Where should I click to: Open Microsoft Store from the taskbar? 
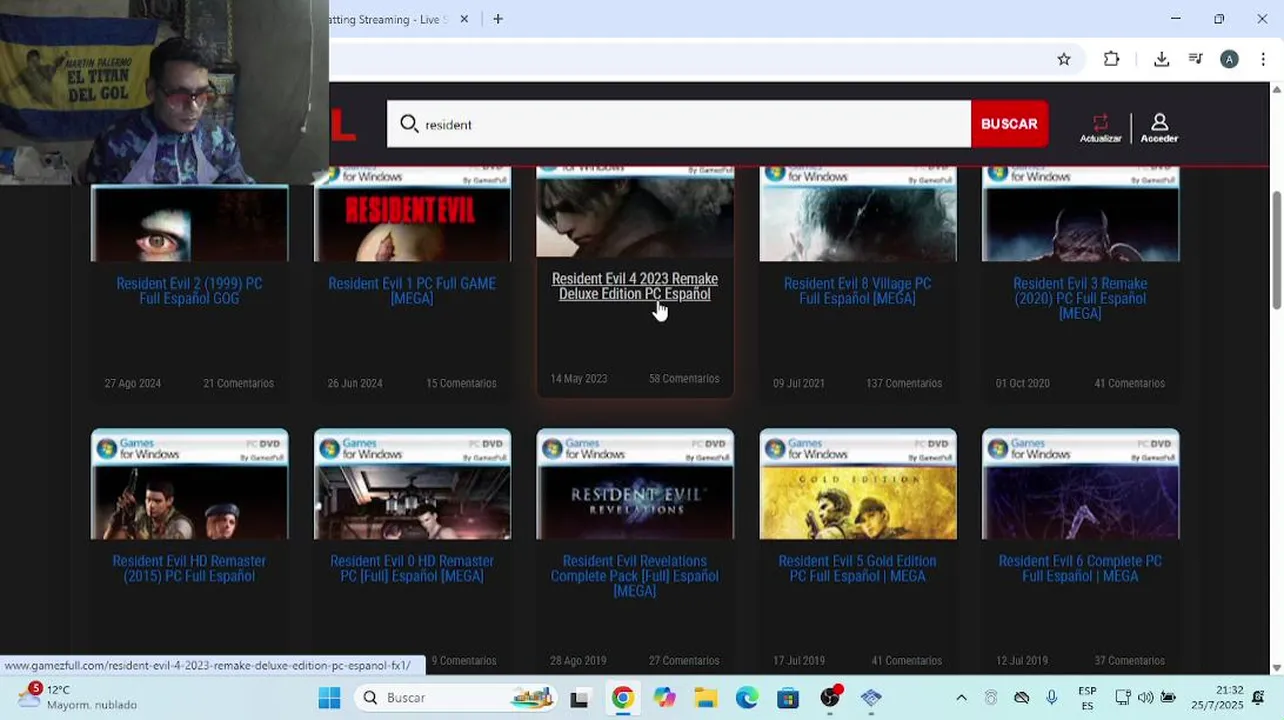(788, 698)
